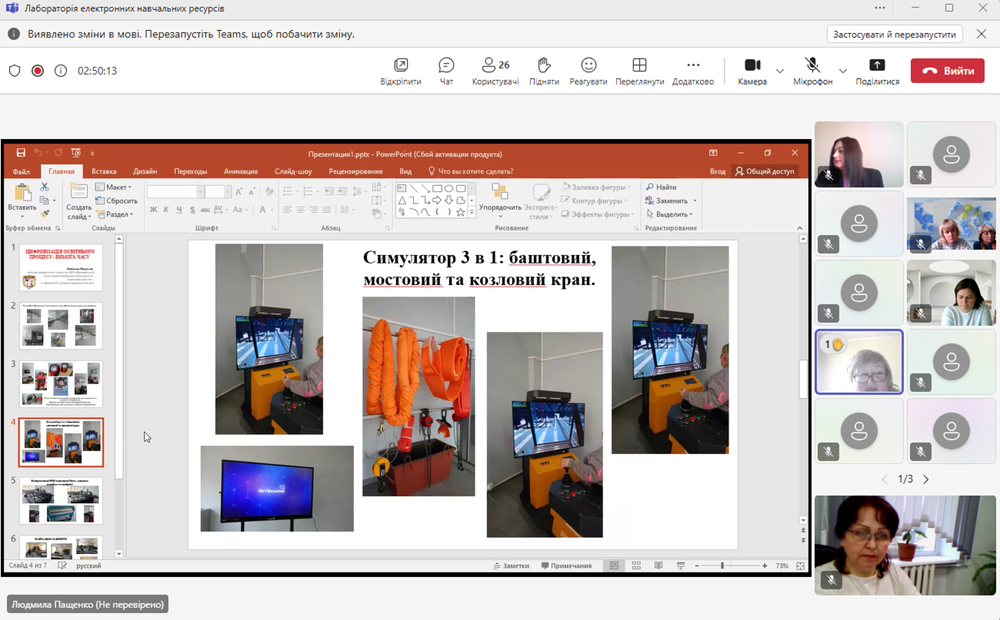Expand the microphone options dropdown arrow

(x=842, y=71)
